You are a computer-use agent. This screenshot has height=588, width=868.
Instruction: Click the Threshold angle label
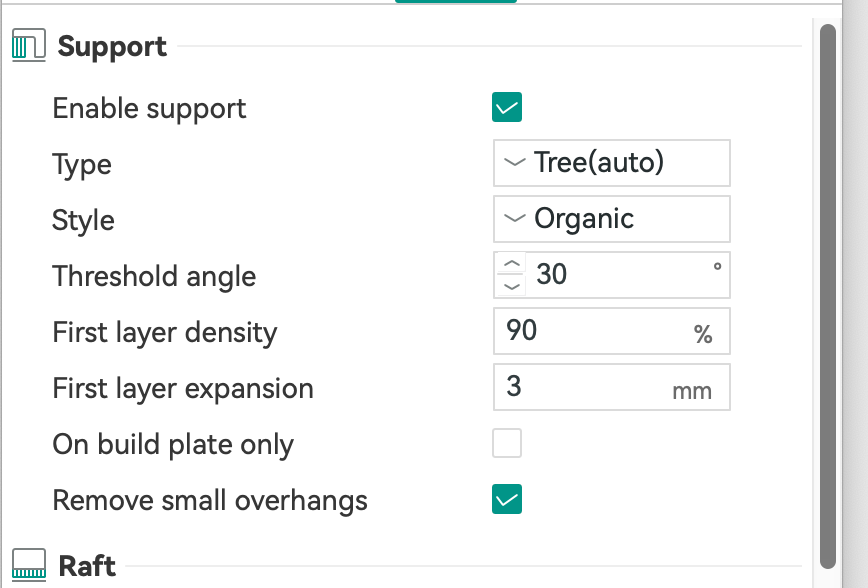coord(154,276)
